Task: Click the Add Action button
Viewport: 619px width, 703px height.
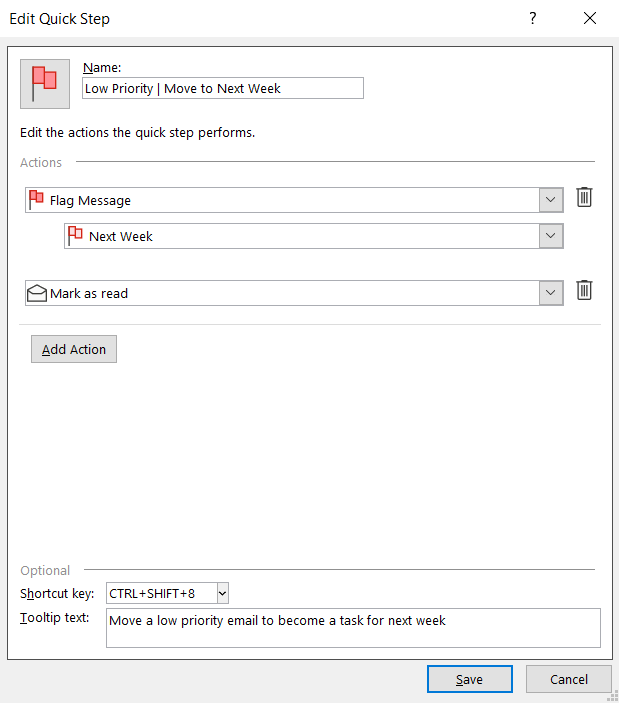Action: (74, 349)
